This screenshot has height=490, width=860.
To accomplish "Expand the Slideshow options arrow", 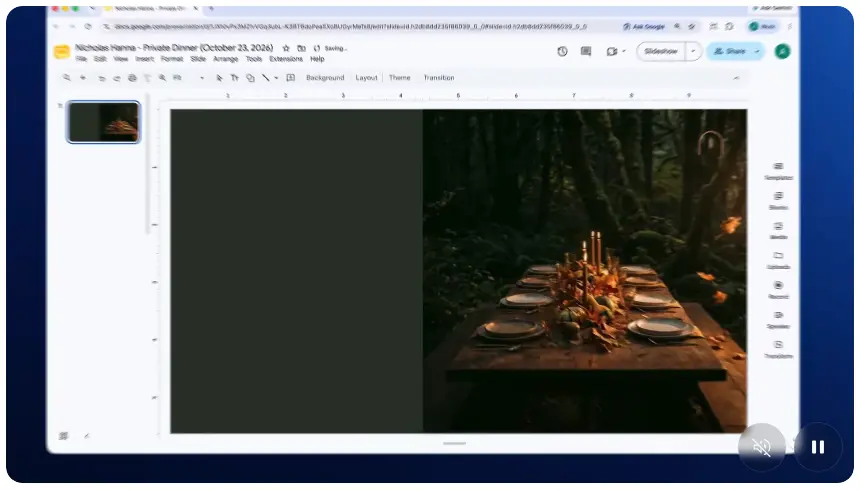I will (693, 52).
